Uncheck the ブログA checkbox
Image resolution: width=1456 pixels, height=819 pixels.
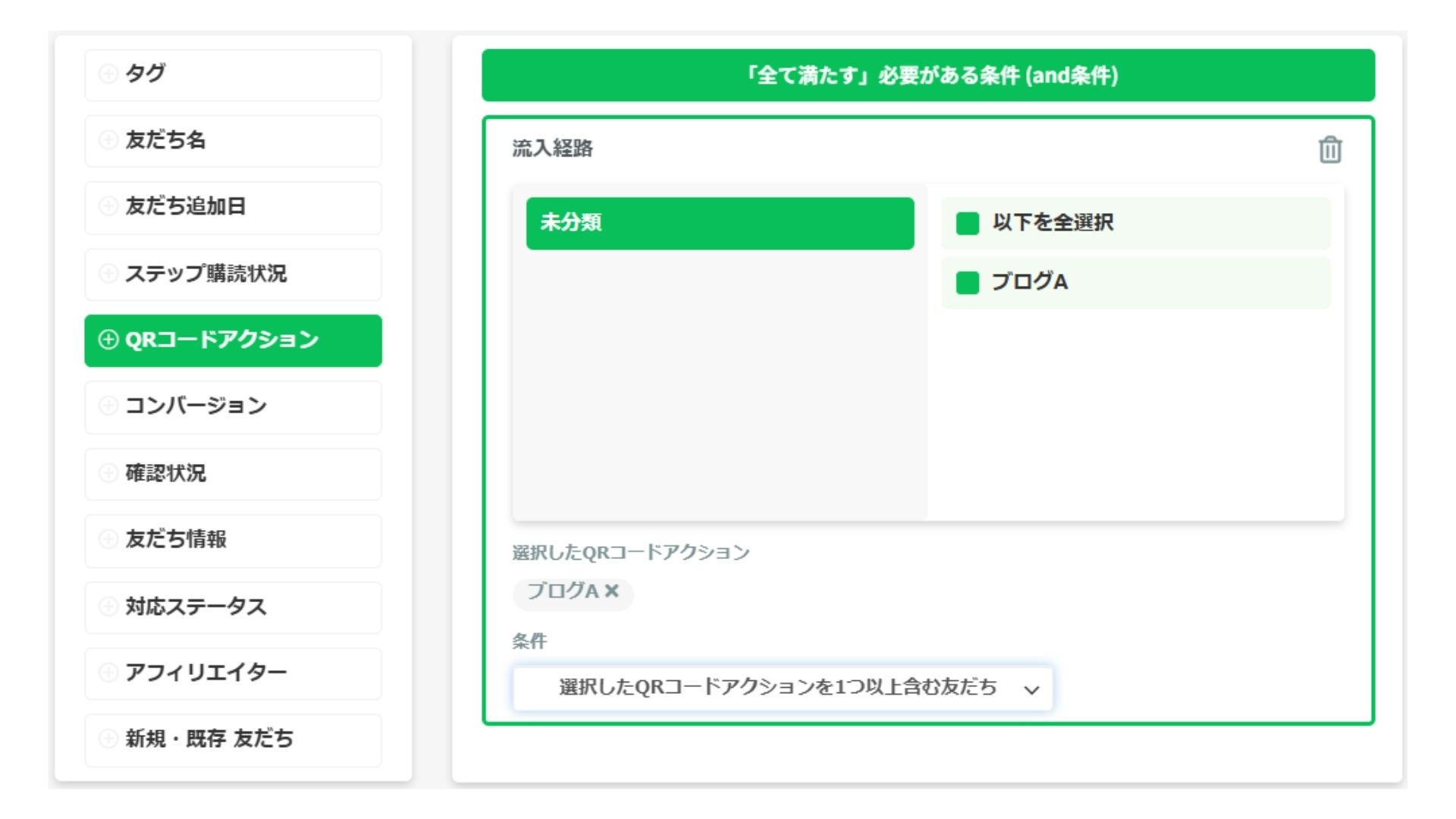pyautogui.click(x=967, y=282)
